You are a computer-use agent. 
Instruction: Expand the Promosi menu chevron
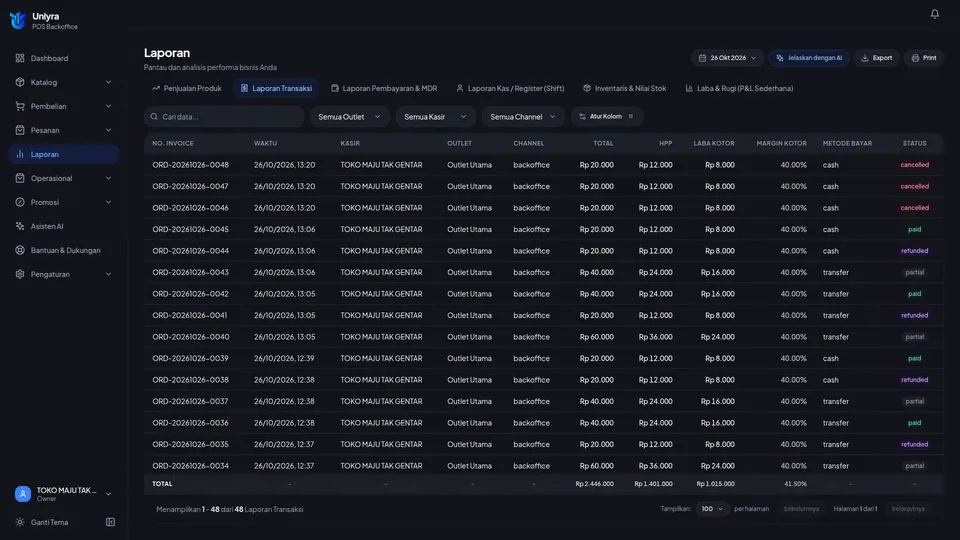tap(108, 202)
